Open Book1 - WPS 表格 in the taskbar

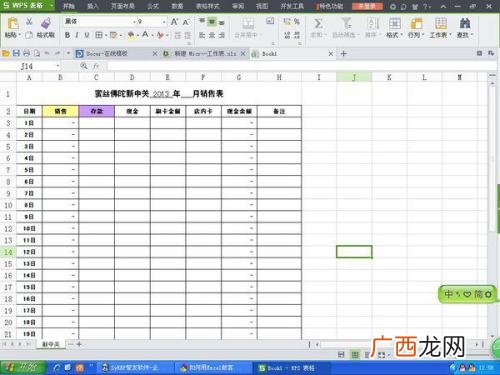tap(291, 368)
